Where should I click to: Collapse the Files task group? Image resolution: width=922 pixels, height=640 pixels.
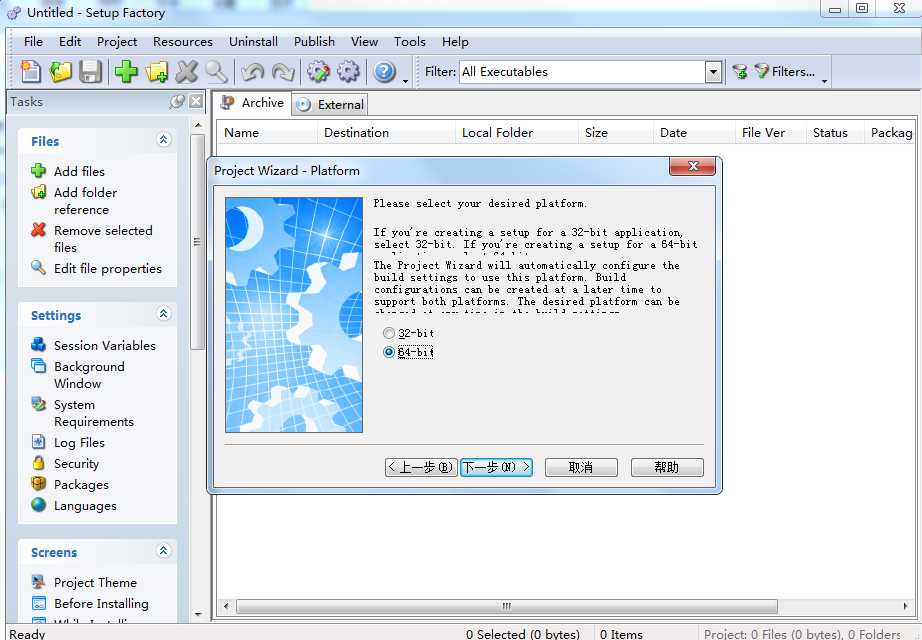pos(164,139)
